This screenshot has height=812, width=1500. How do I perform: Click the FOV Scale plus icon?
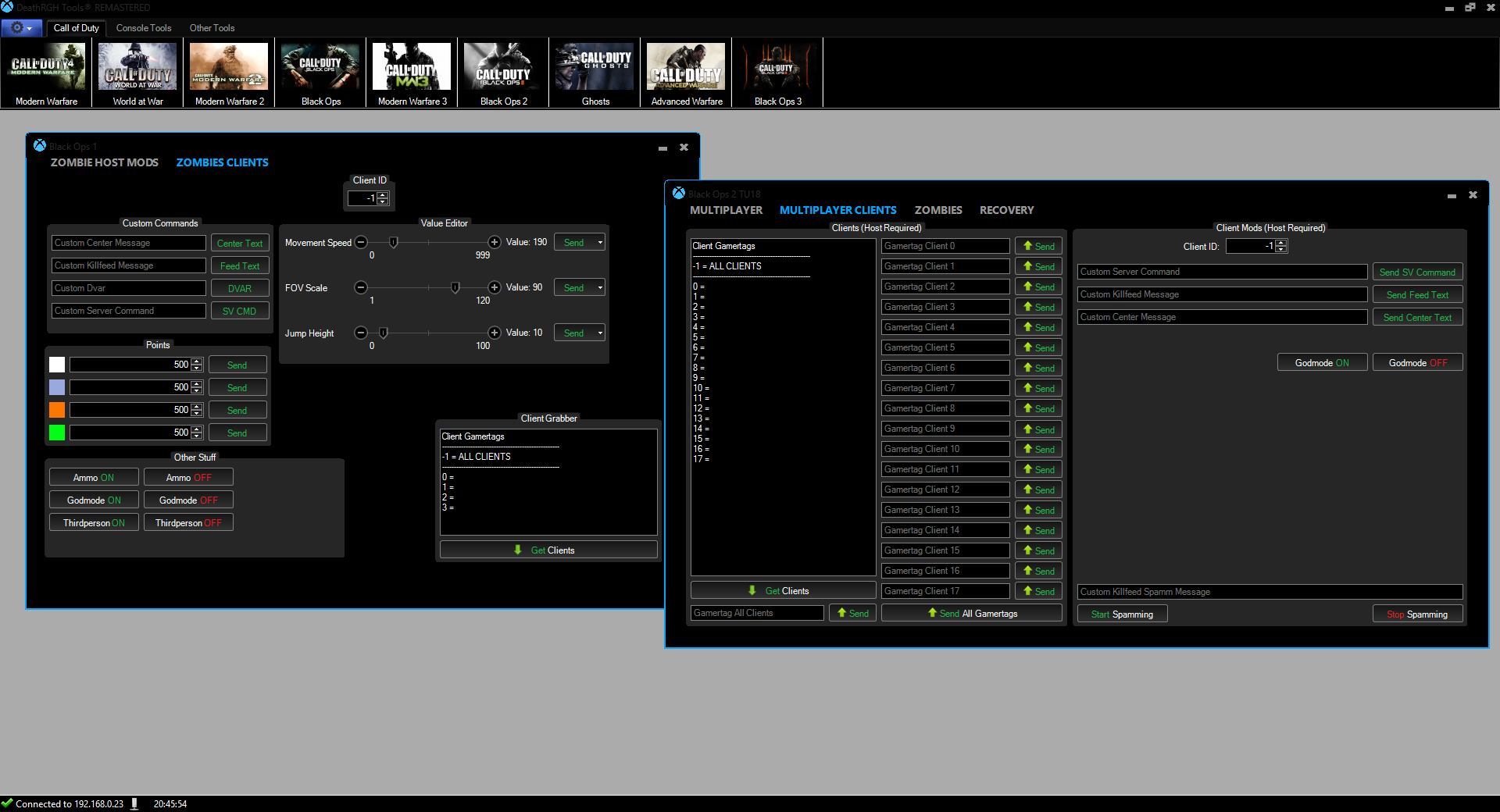click(x=495, y=288)
